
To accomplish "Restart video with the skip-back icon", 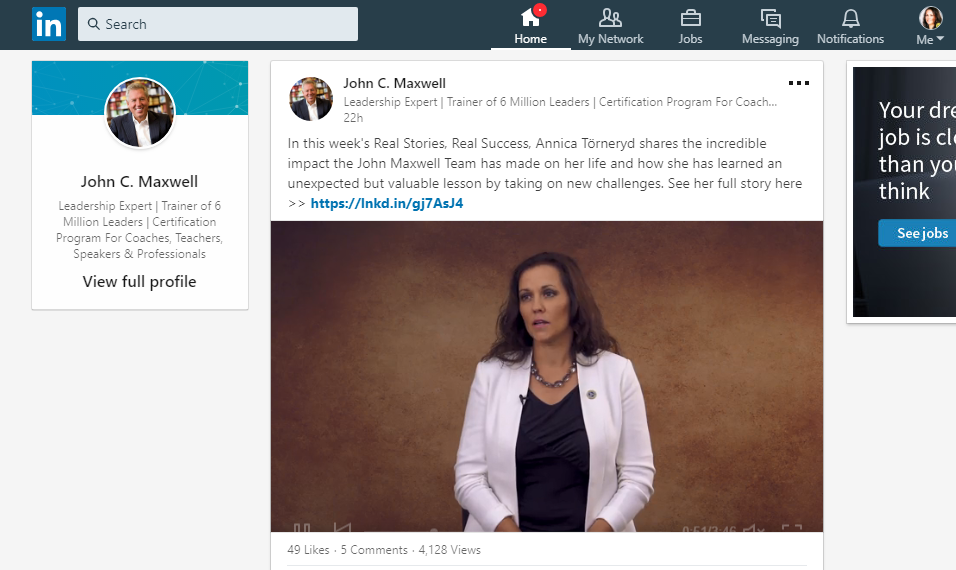I will click(x=342, y=529).
